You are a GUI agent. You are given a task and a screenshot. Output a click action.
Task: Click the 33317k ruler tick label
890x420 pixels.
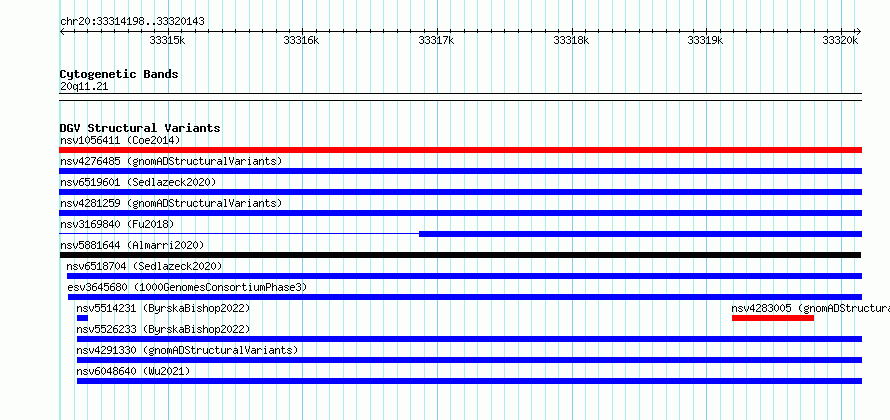point(436,40)
